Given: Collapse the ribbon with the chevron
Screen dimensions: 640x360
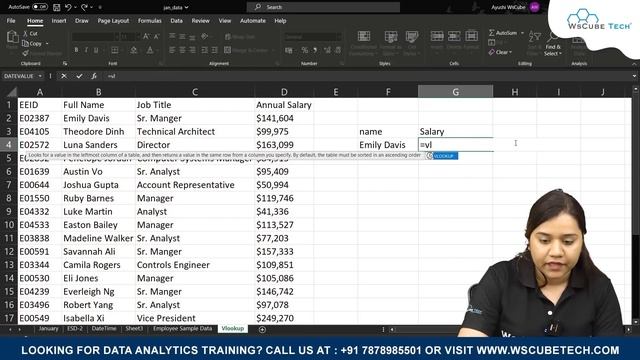Looking at the screenshot, I should [634, 64].
